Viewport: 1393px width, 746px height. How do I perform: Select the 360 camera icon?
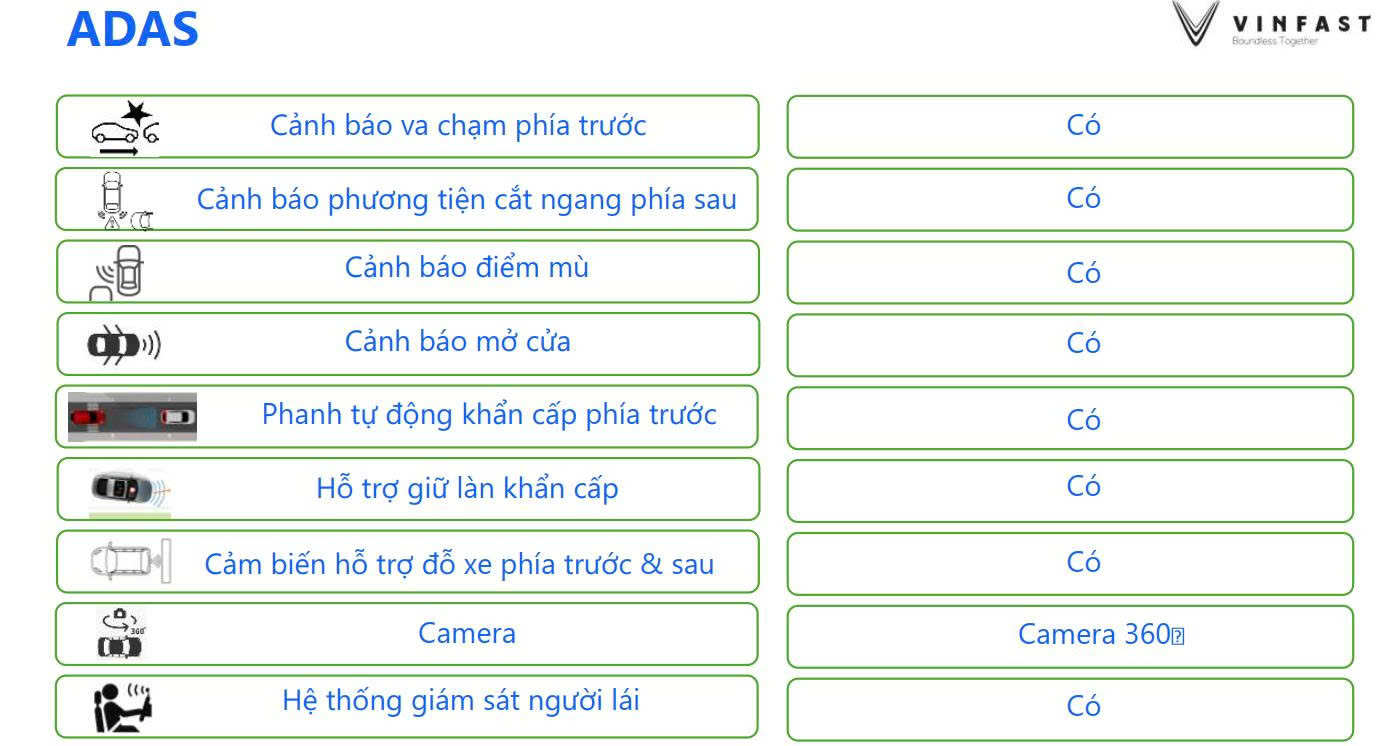pos(121,634)
